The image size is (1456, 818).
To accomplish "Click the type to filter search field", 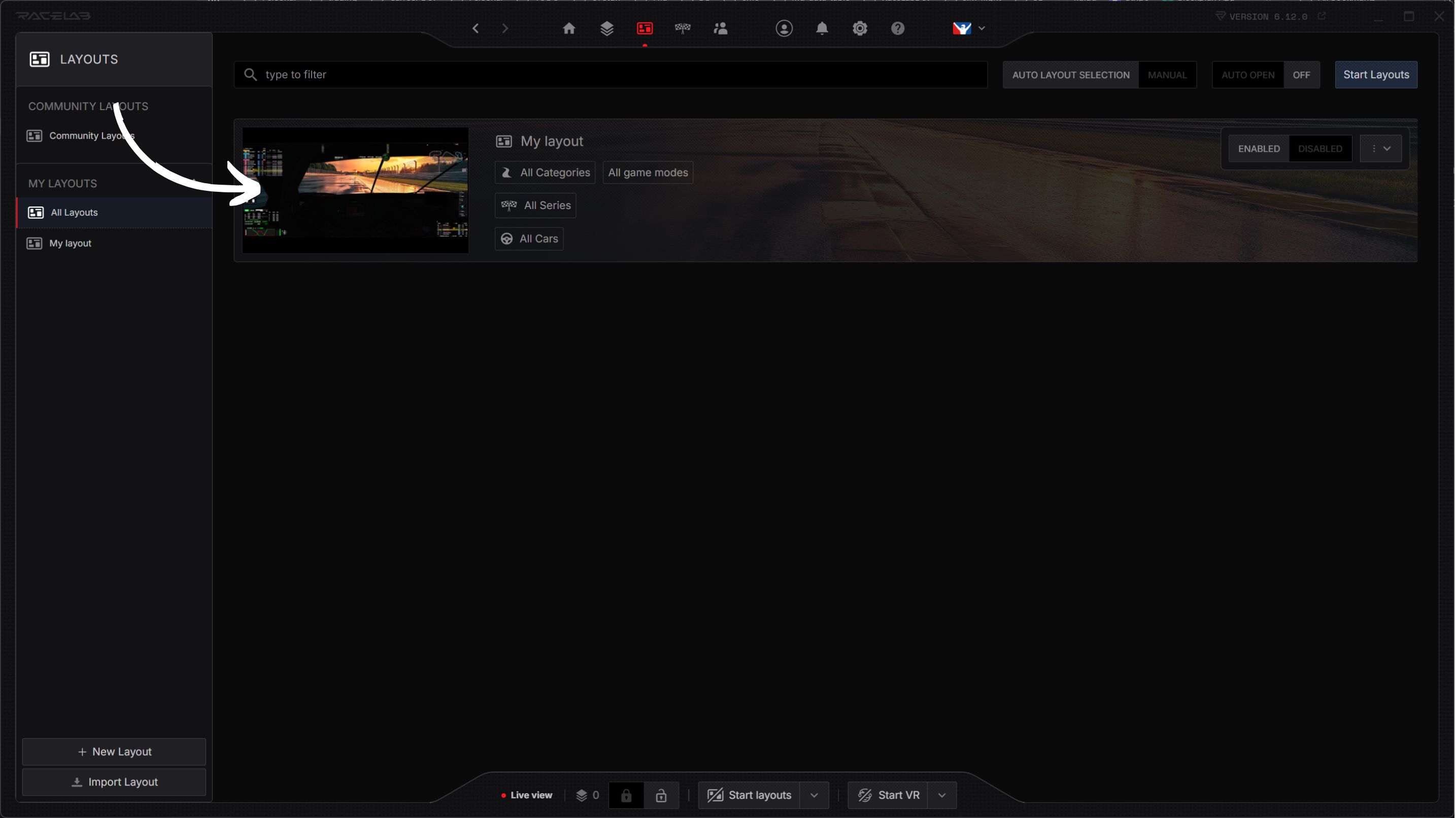I will (x=611, y=75).
